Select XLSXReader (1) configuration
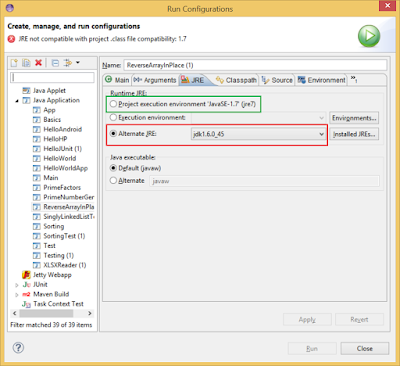400x366 pixels. [x=65, y=265]
